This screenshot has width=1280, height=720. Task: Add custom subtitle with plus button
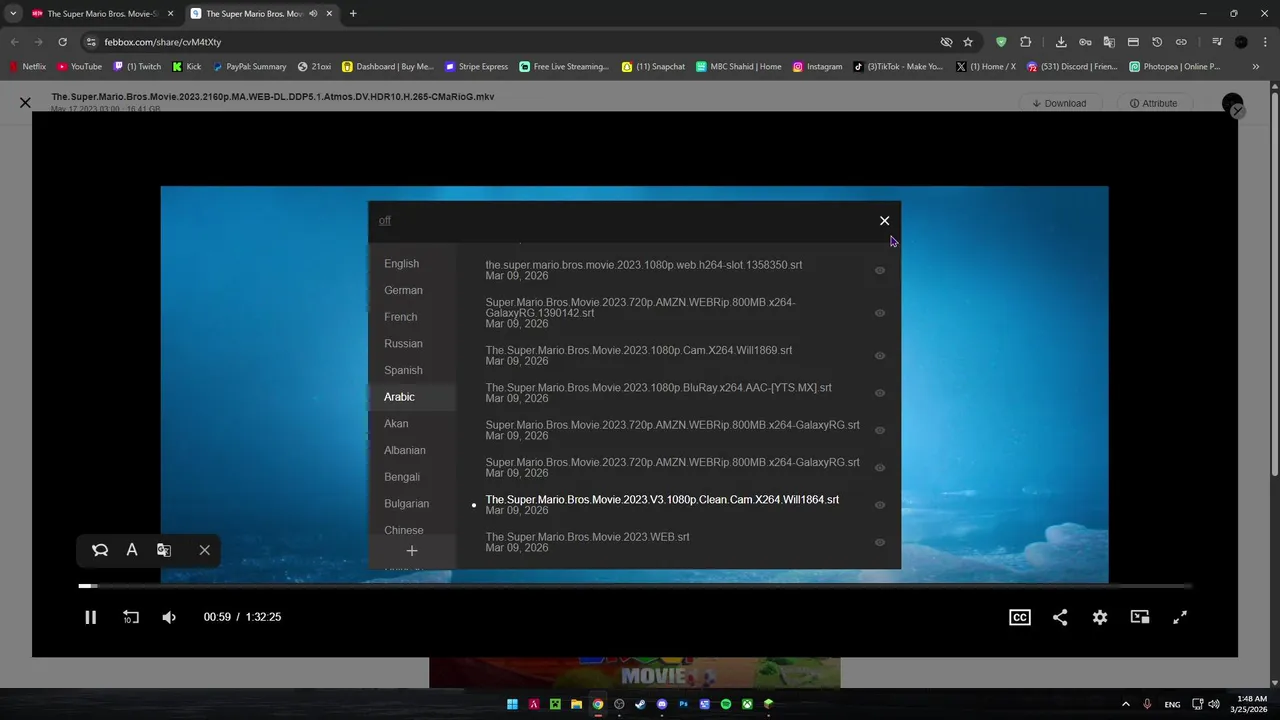(412, 551)
